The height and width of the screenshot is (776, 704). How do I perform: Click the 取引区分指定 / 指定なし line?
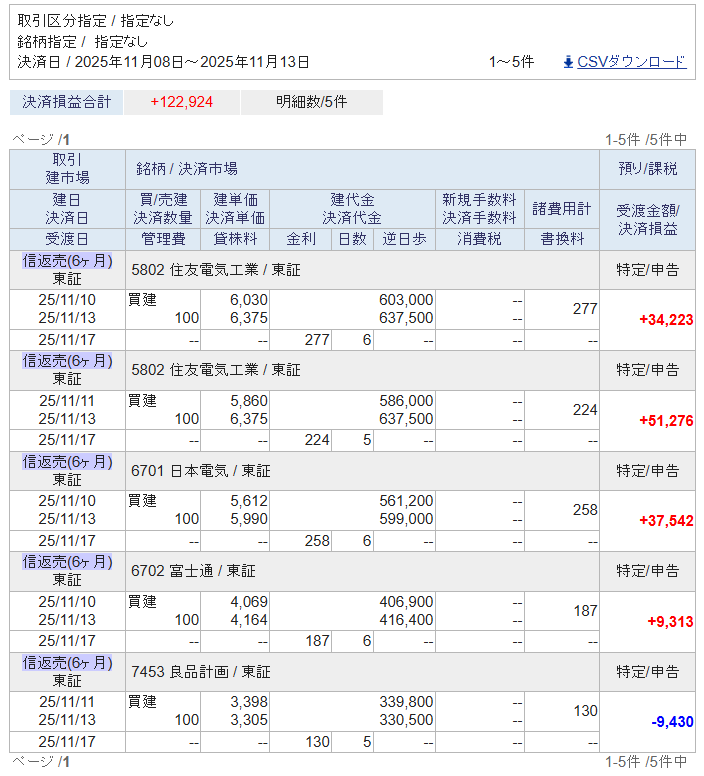[x=95, y=21]
